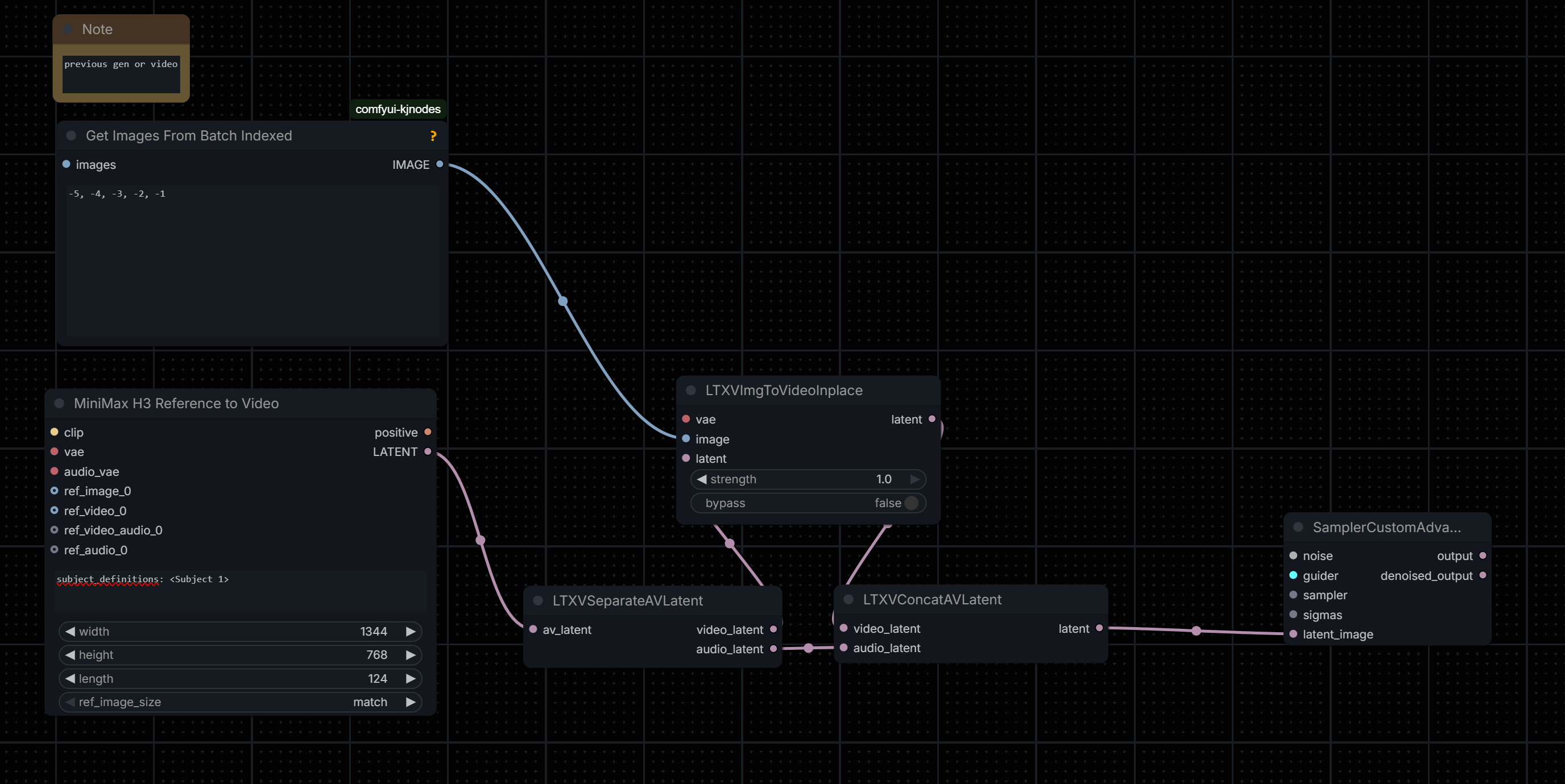
Task: Open the ref_image_size combo showing match
Action: click(x=241, y=702)
